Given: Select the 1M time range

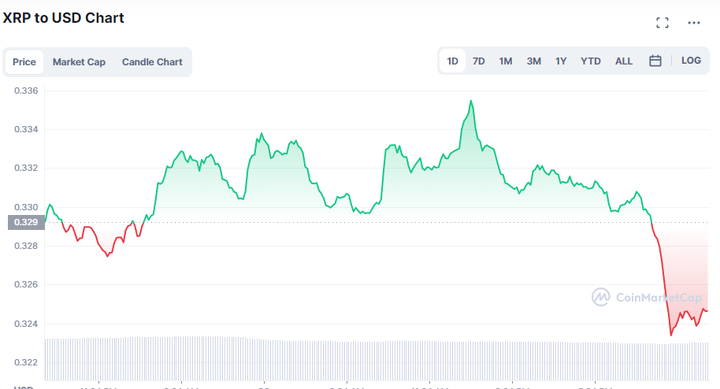Looking at the screenshot, I should pyautogui.click(x=506, y=61).
